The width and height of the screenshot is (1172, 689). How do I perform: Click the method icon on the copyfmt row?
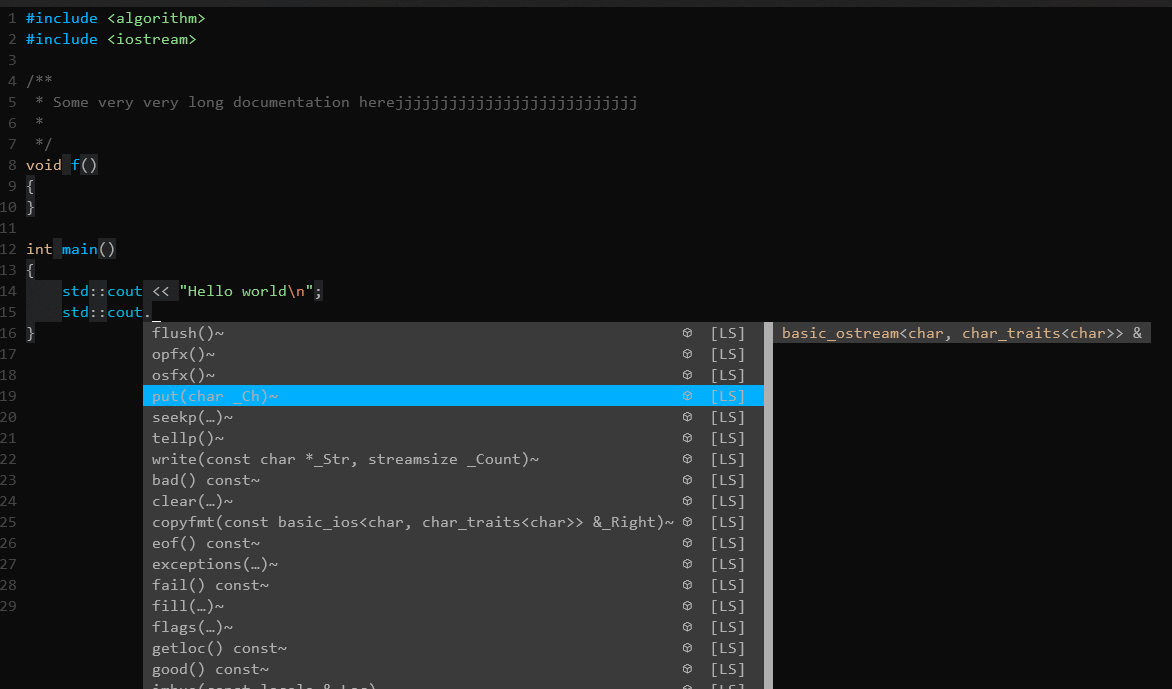(687, 522)
